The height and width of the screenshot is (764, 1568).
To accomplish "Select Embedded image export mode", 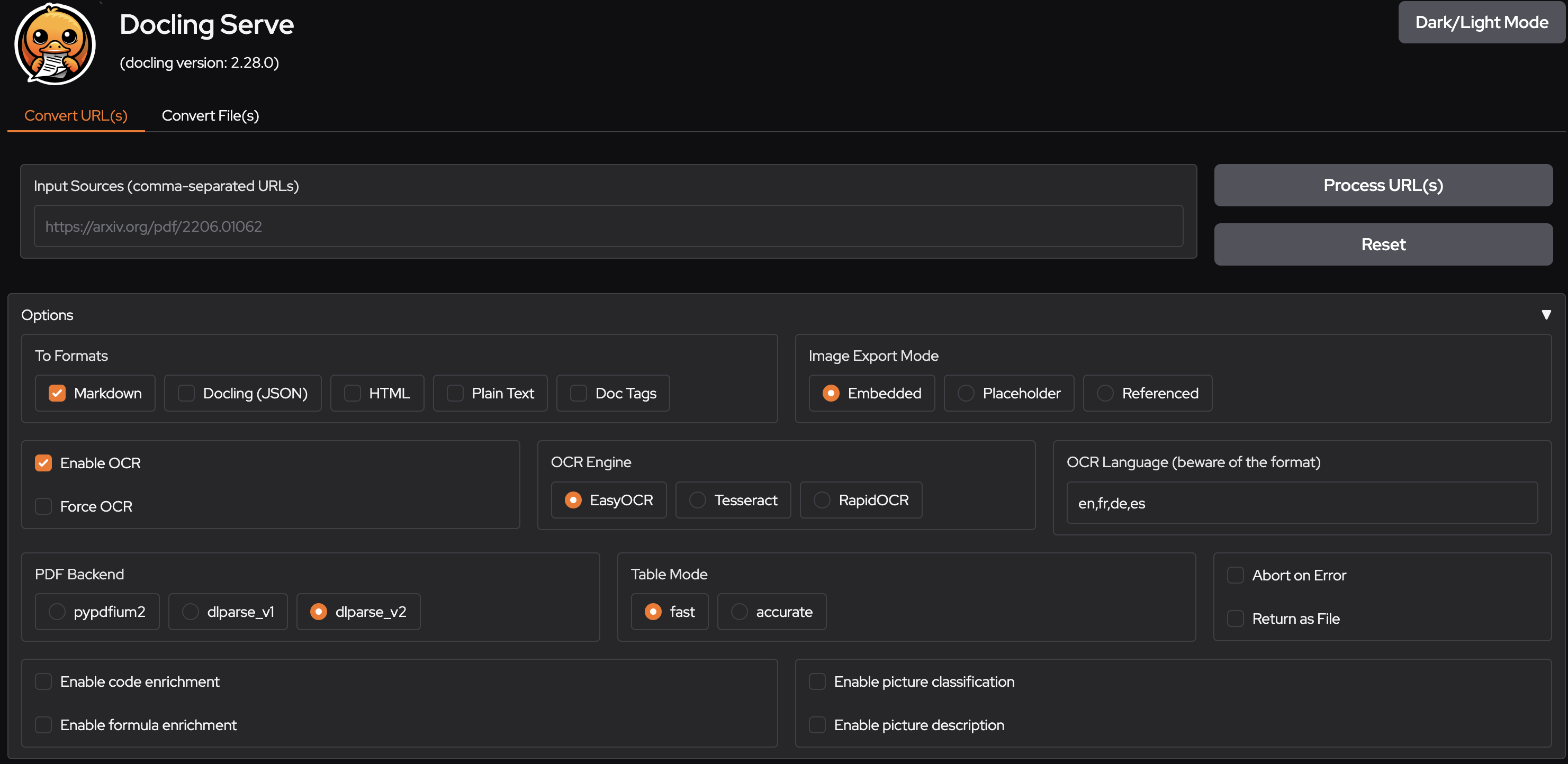I will (831, 393).
